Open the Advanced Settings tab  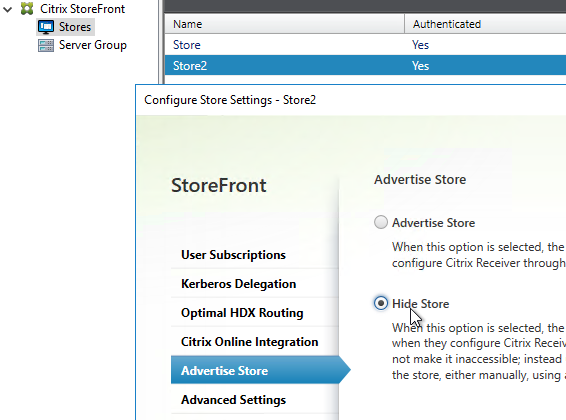pos(254,399)
